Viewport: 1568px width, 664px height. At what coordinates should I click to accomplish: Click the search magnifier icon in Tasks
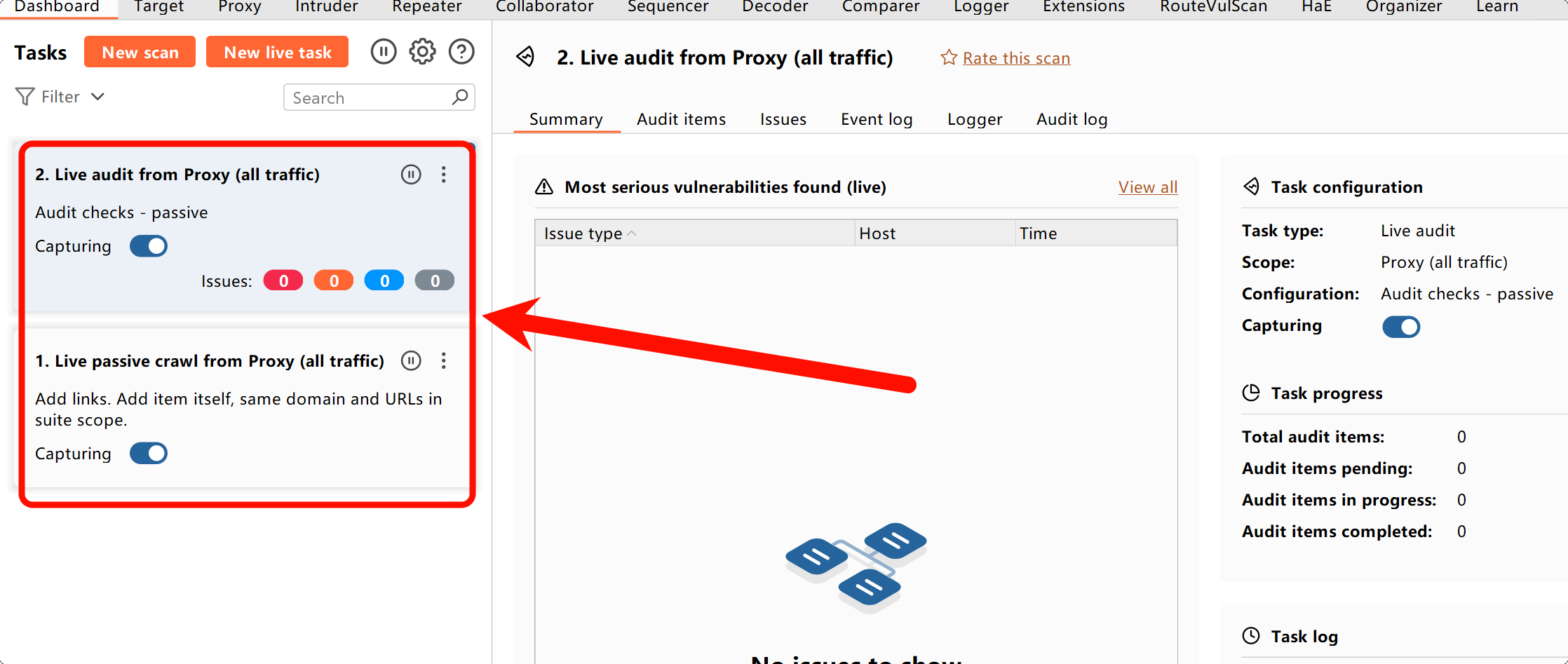(460, 97)
